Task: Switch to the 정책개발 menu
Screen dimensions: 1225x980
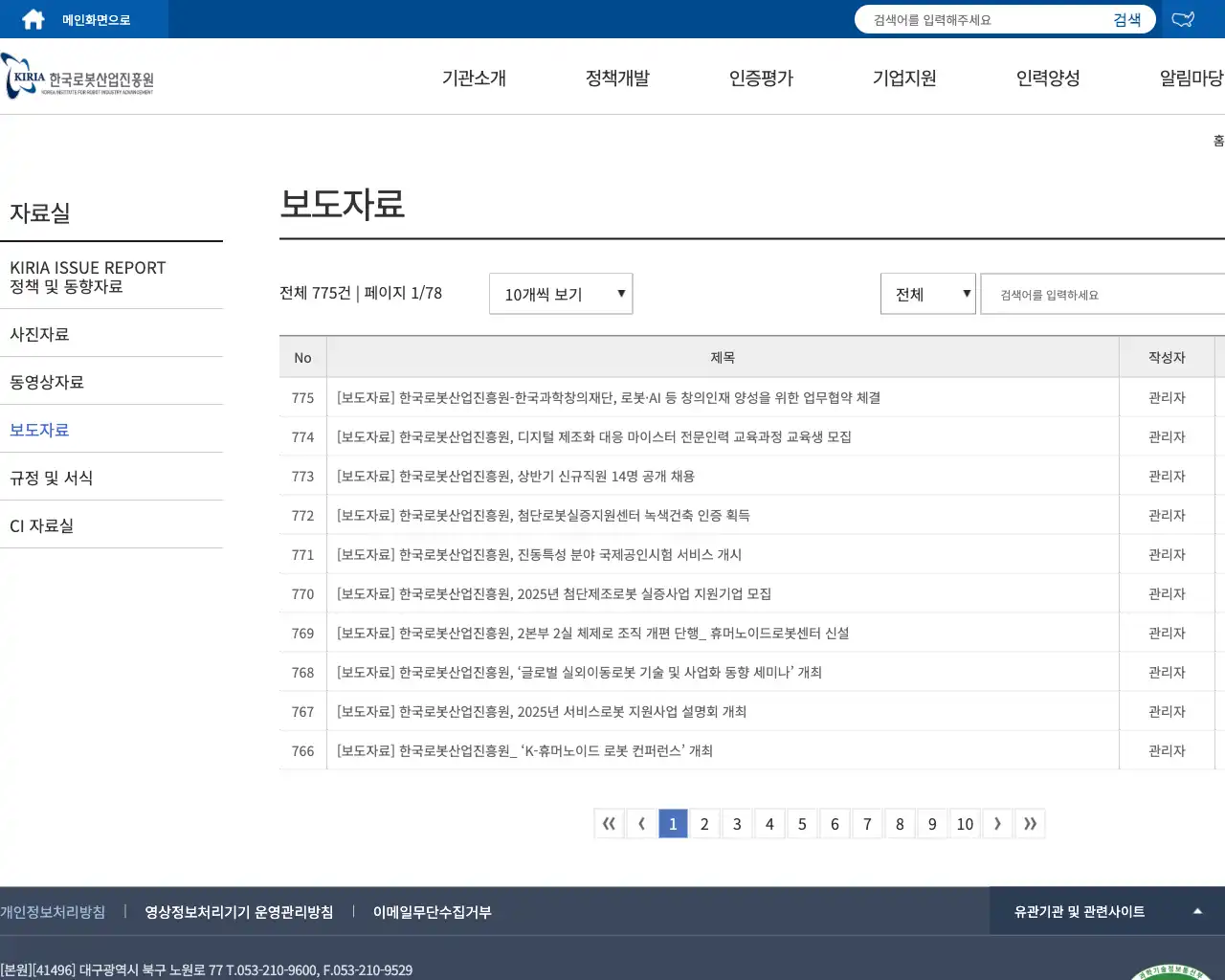Action: [x=617, y=78]
